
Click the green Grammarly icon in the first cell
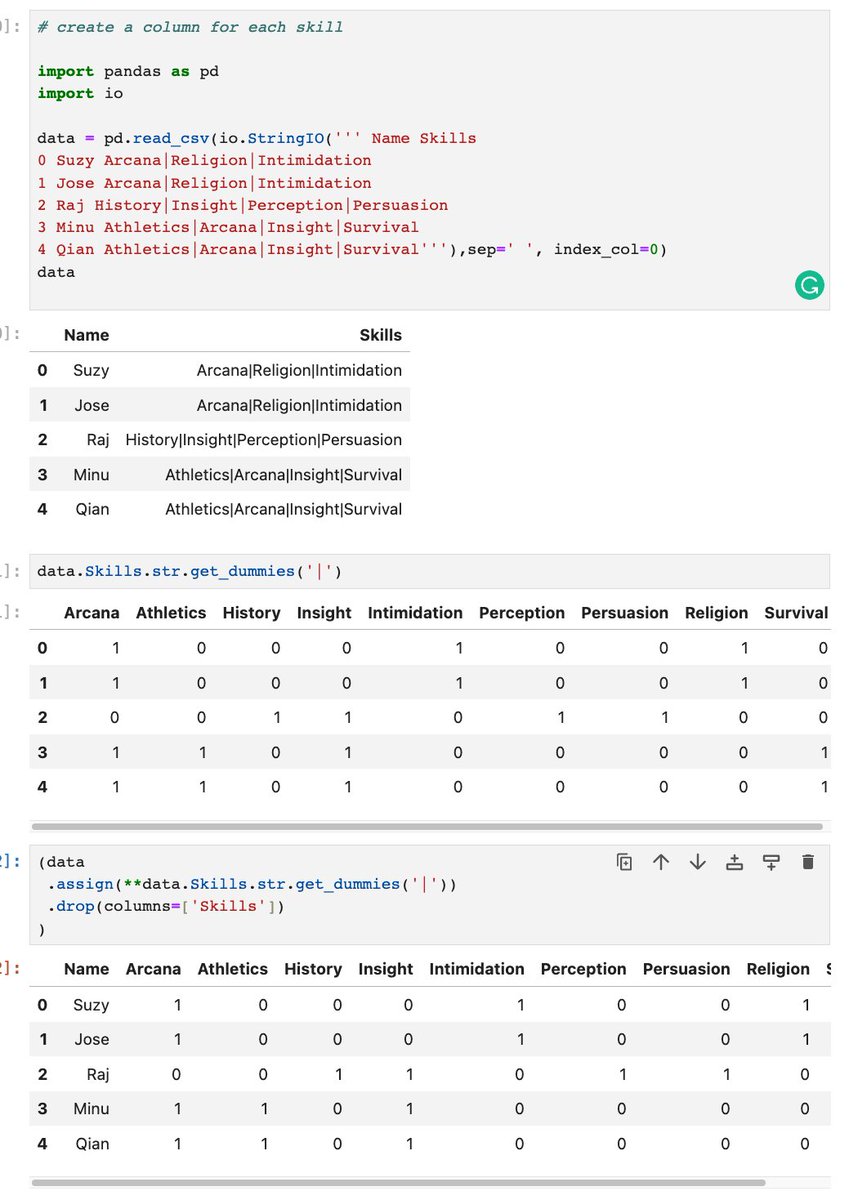tap(809, 286)
